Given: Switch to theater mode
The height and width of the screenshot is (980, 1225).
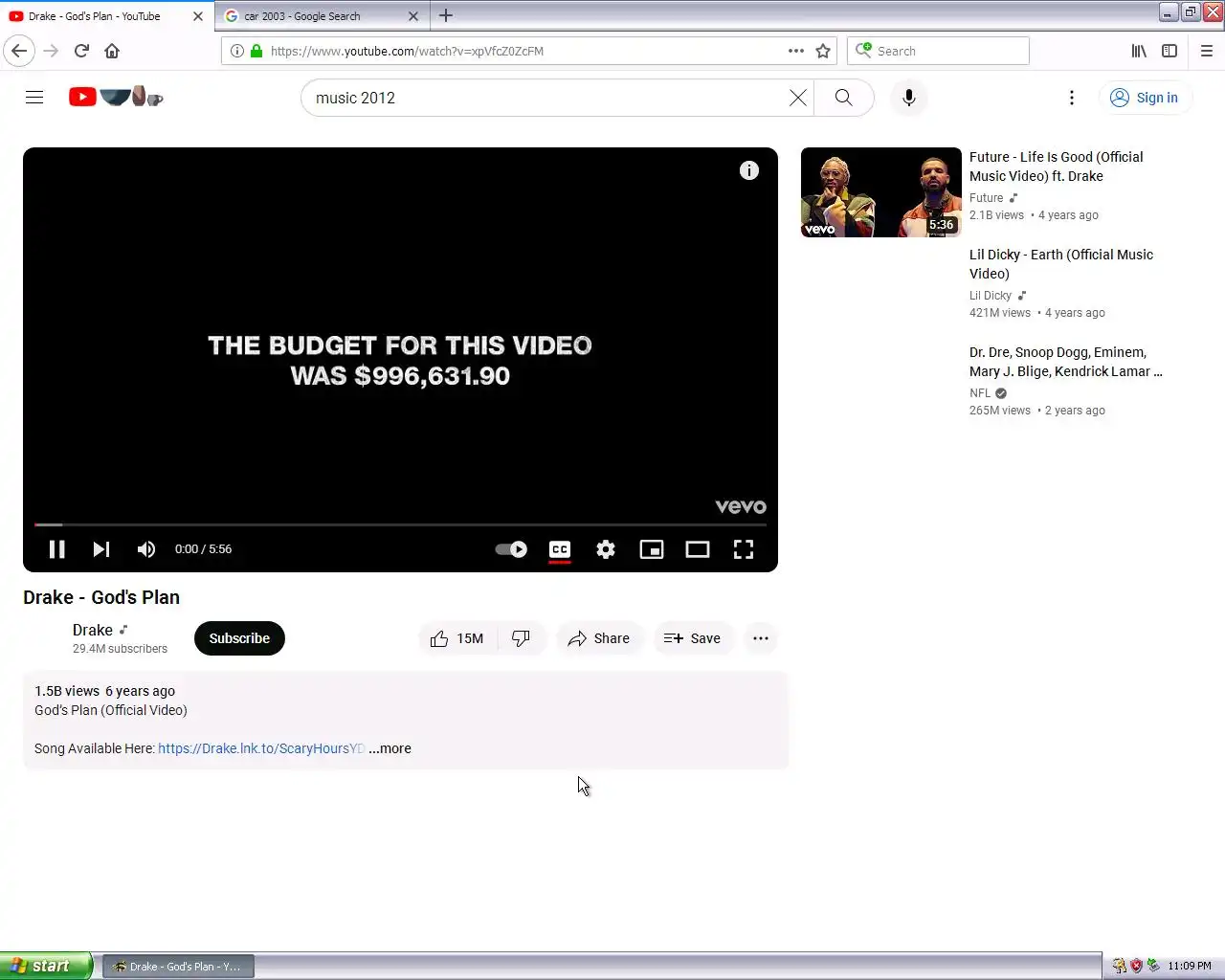Looking at the screenshot, I should click(x=698, y=549).
